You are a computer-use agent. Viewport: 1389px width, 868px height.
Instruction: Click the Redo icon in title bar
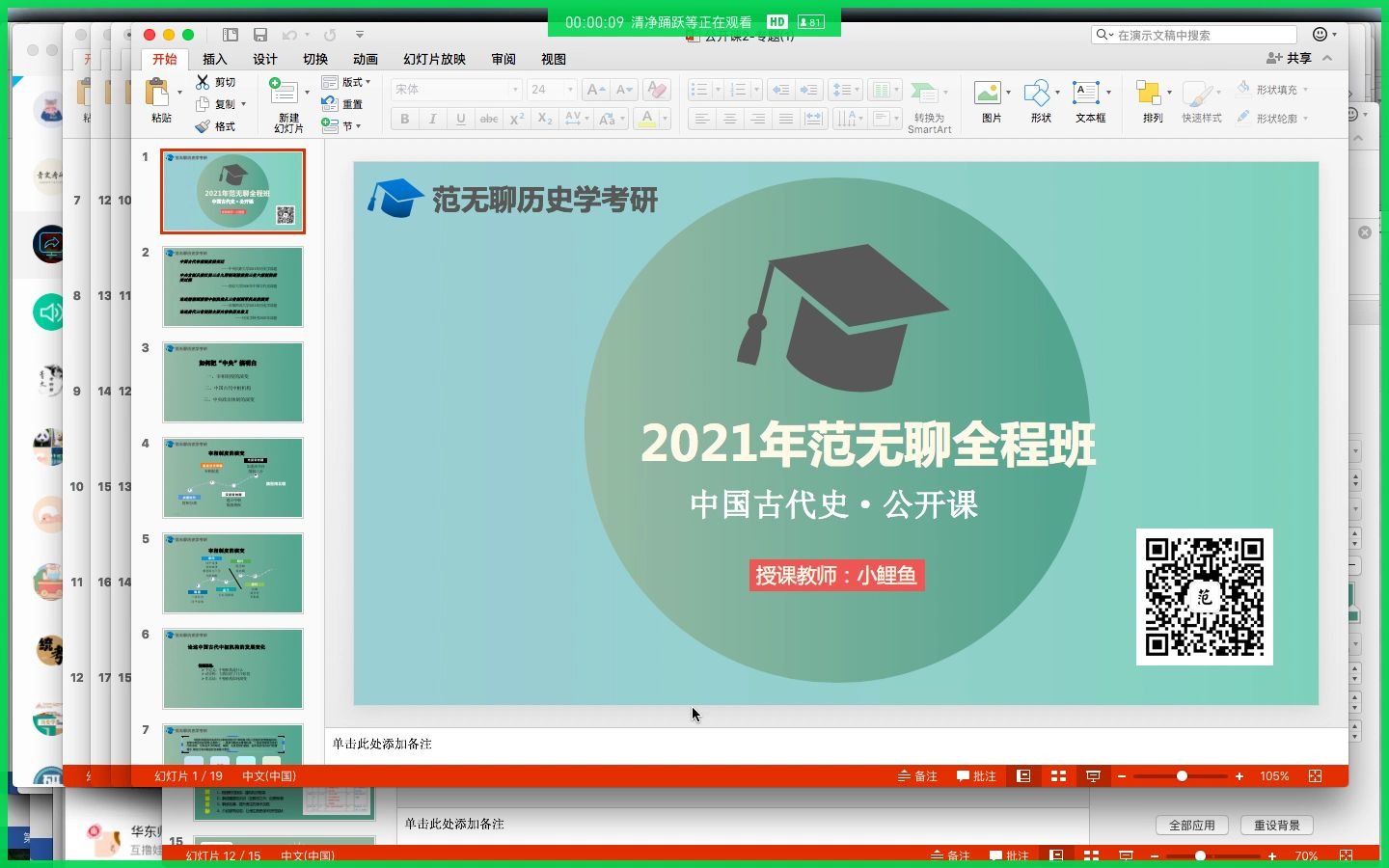click(330, 35)
